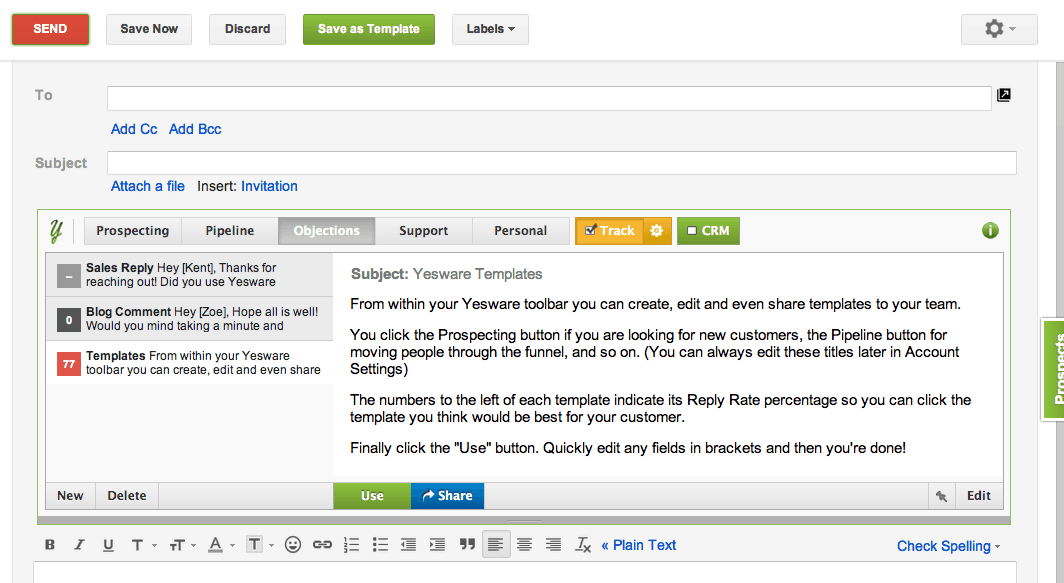The width and height of the screenshot is (1064, 583).
Task: Toggle the Track checkbox
Action: tap(590, 231)
